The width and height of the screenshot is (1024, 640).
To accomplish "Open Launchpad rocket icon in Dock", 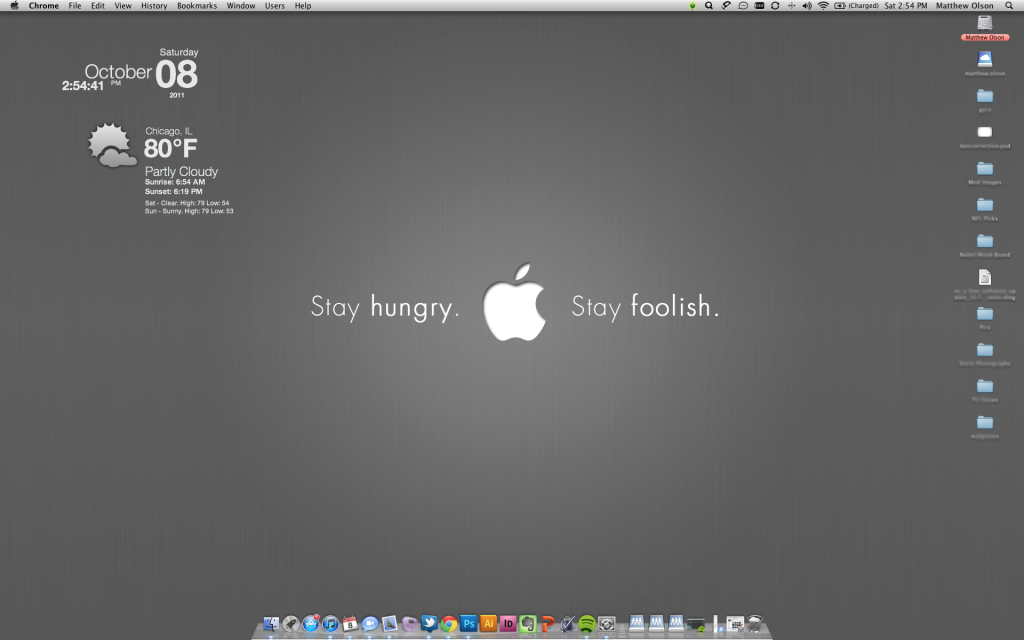I will [291, 624].
